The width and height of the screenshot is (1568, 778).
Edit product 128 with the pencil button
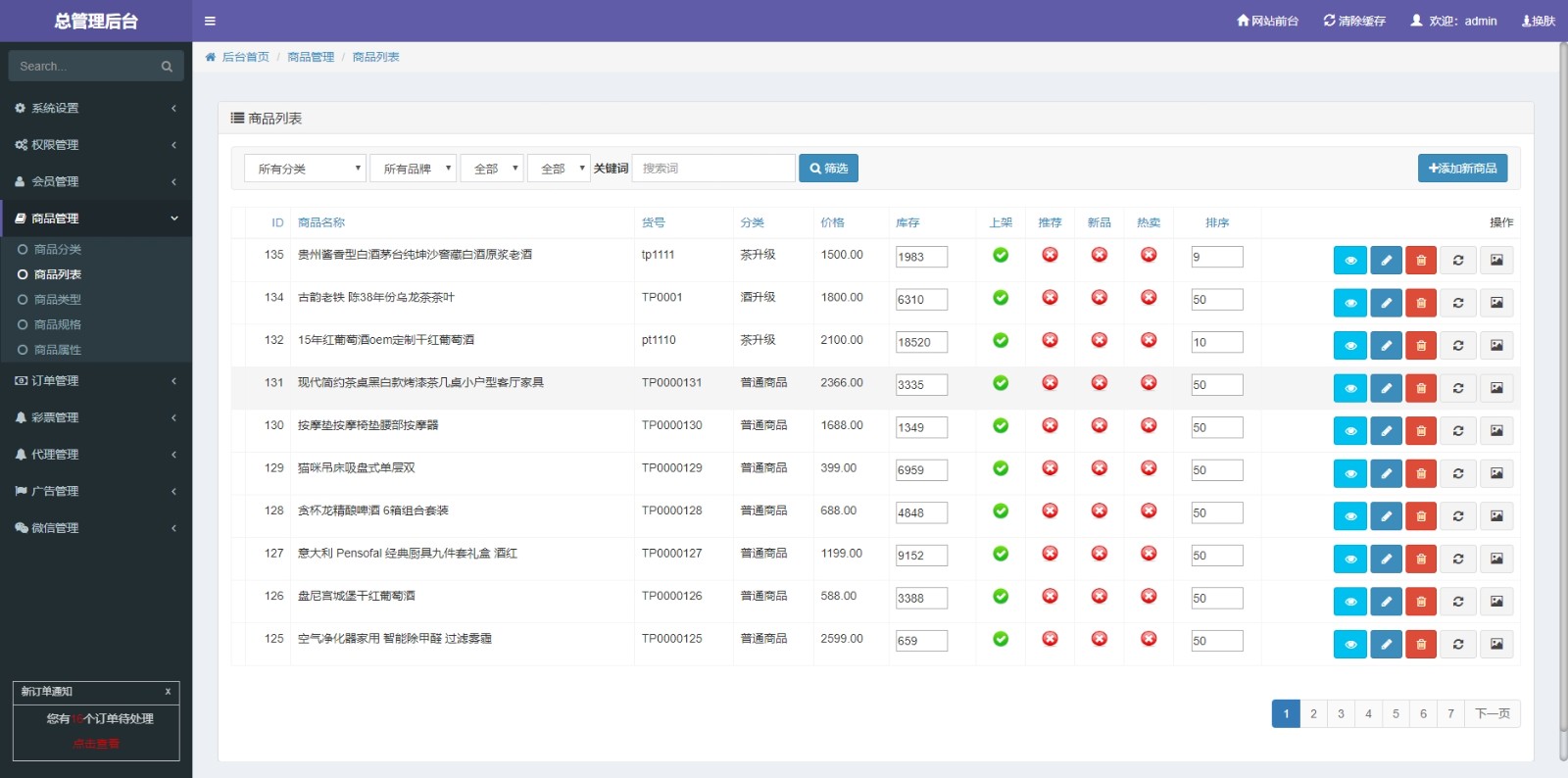(1386, 515)
